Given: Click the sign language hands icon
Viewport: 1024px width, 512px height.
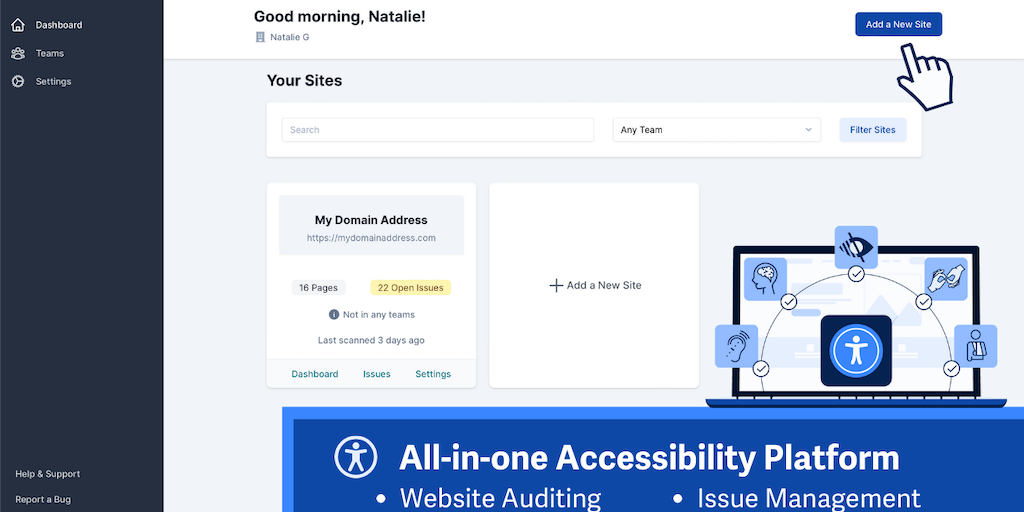Looking at the screenshot, I should pyautogui.click(x=946, y=278).
